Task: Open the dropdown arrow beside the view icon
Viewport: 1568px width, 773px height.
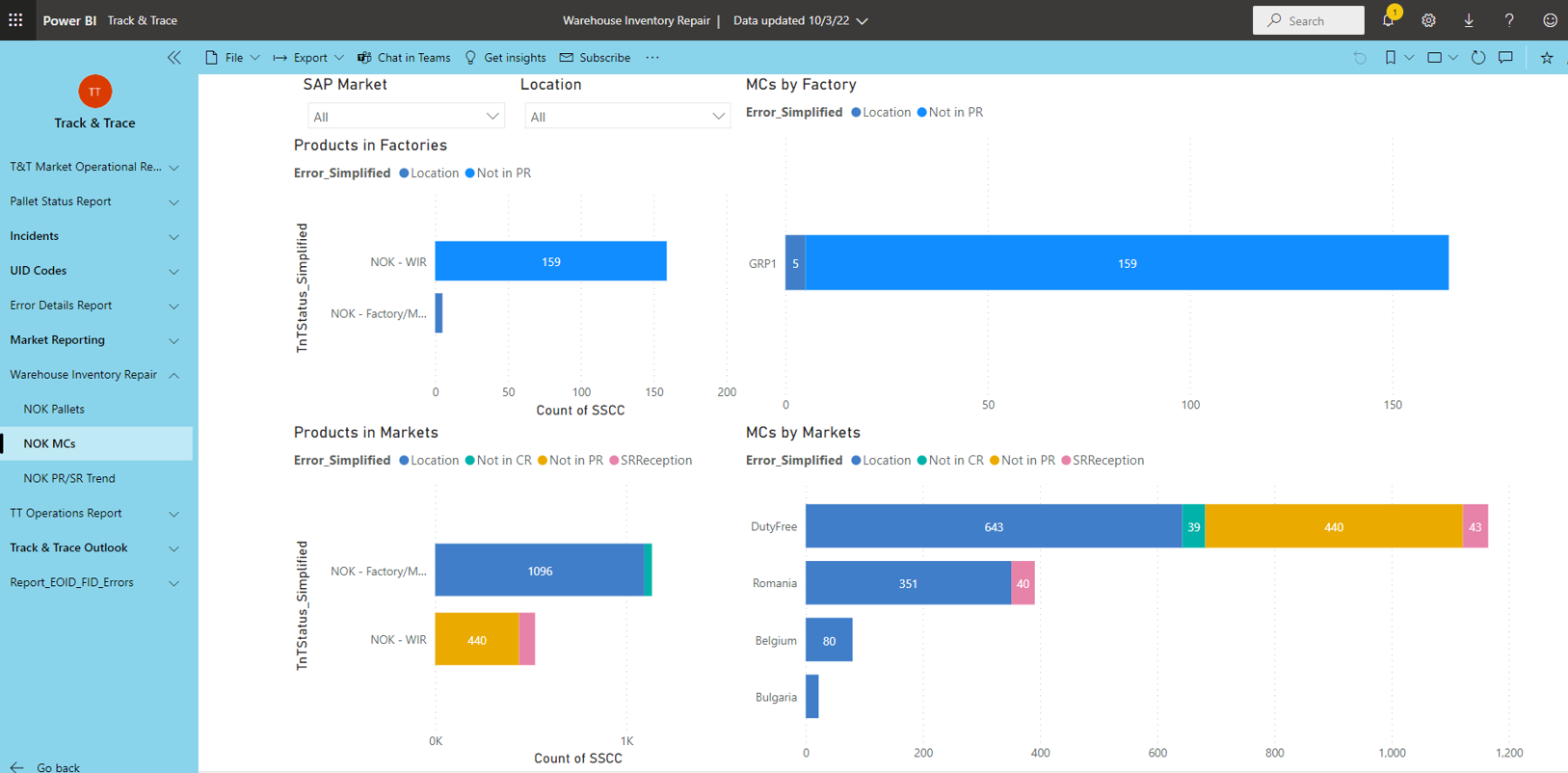Action: tap(1453, 58)
